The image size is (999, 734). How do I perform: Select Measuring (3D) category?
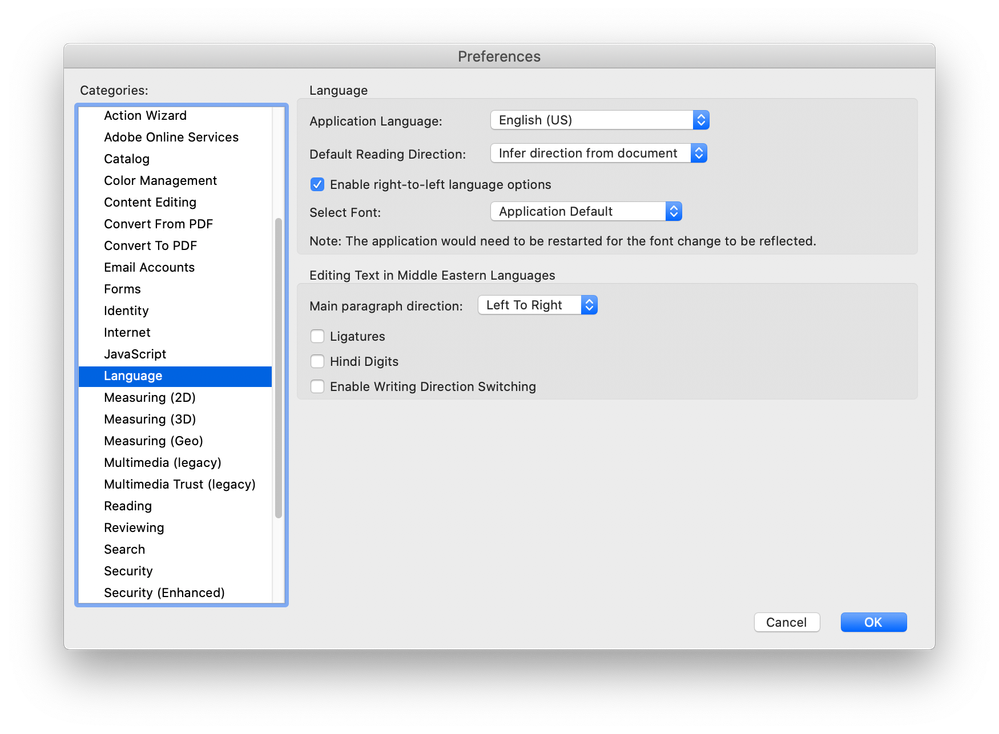[x=175, y=419]
